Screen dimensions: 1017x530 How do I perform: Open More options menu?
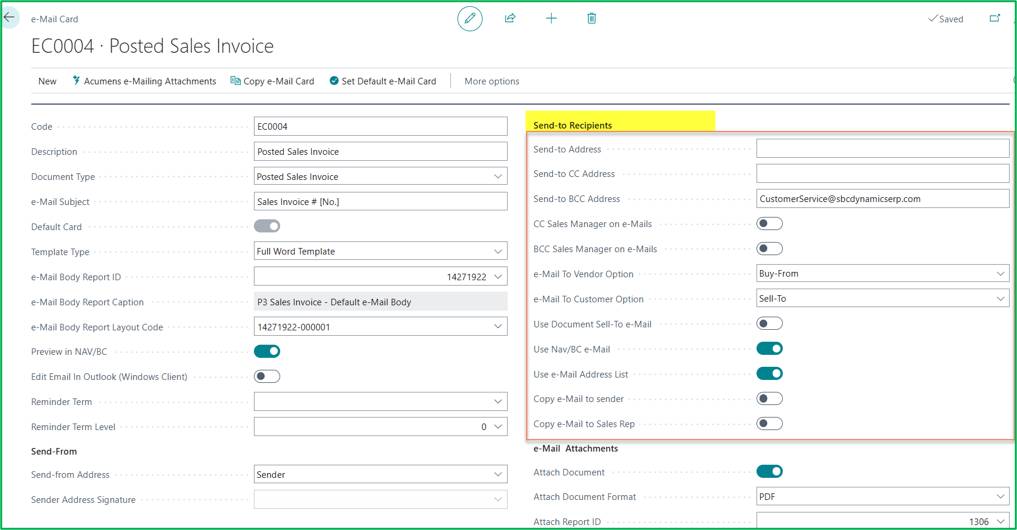click(x=492, y=81)
